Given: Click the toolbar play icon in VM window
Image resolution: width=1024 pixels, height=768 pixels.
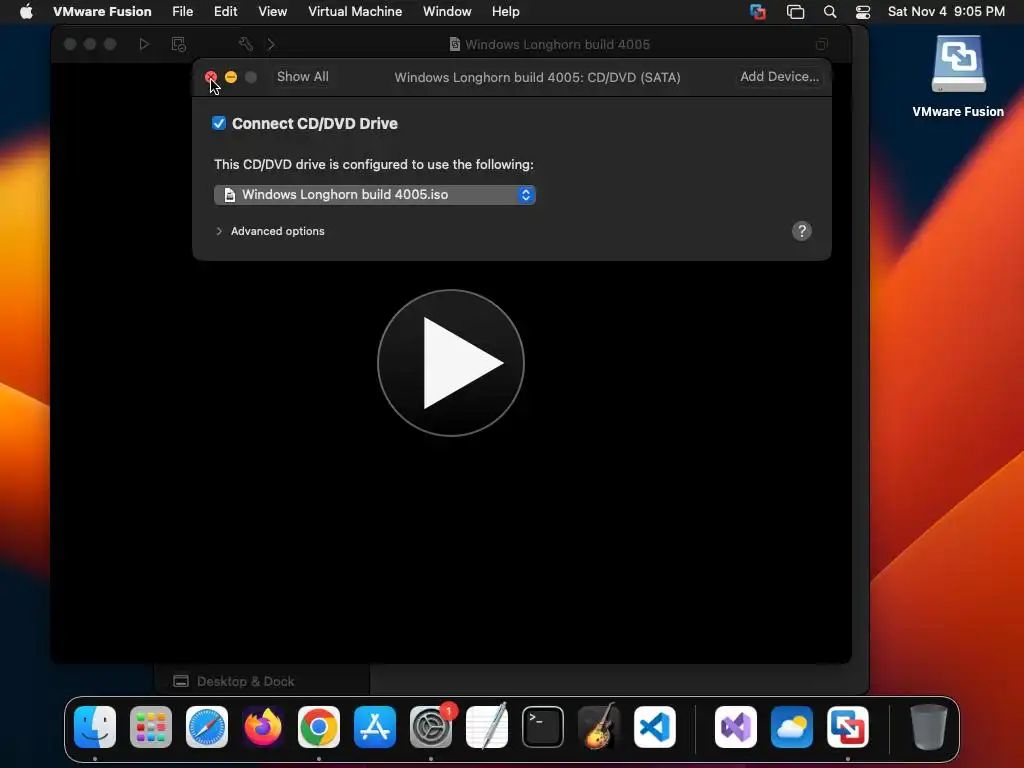Looking at the screenshot, I should 144,44.
